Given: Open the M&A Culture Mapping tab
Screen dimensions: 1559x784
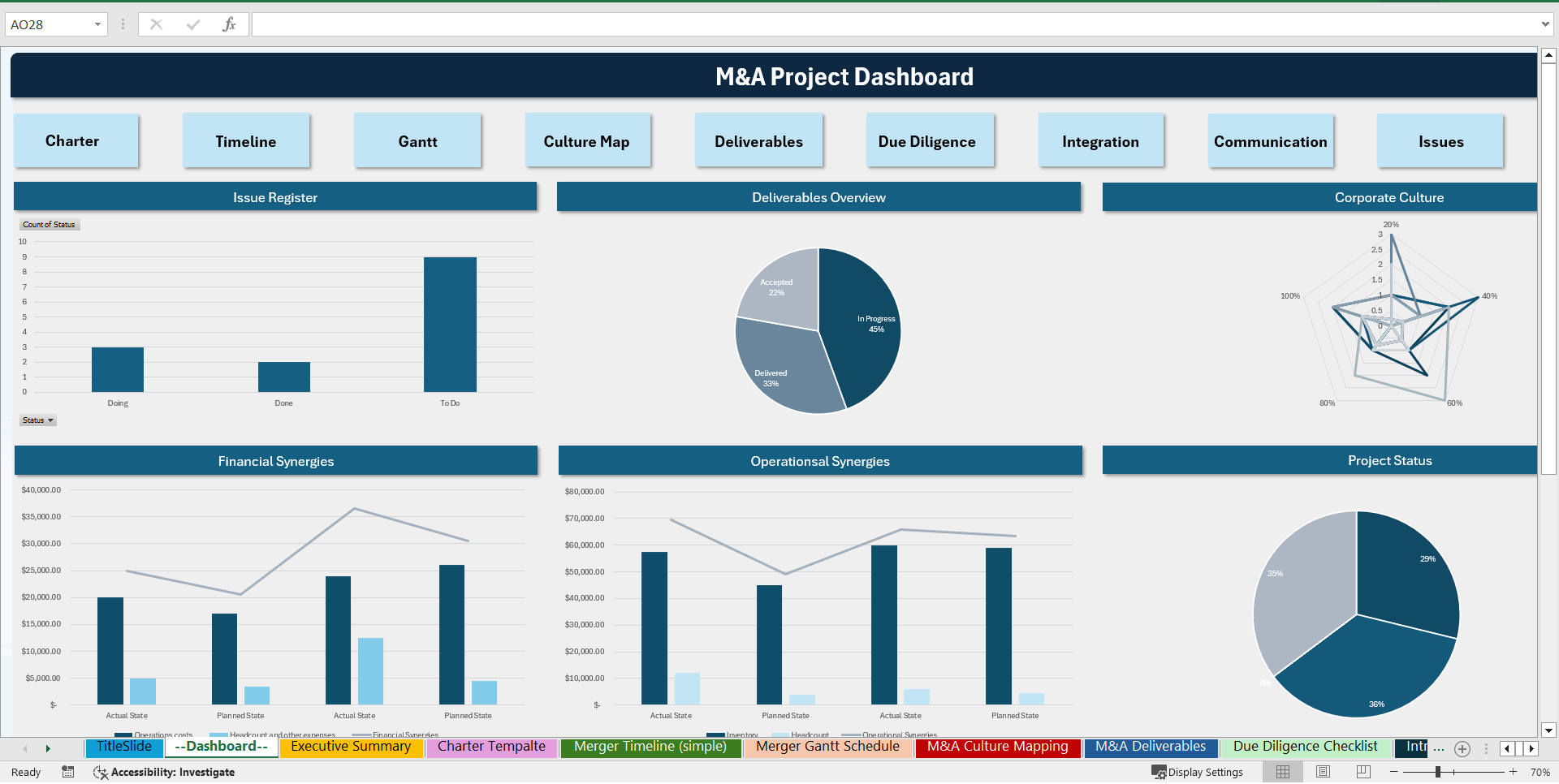Looking at the screenshot, I should (x=998, y=747).
